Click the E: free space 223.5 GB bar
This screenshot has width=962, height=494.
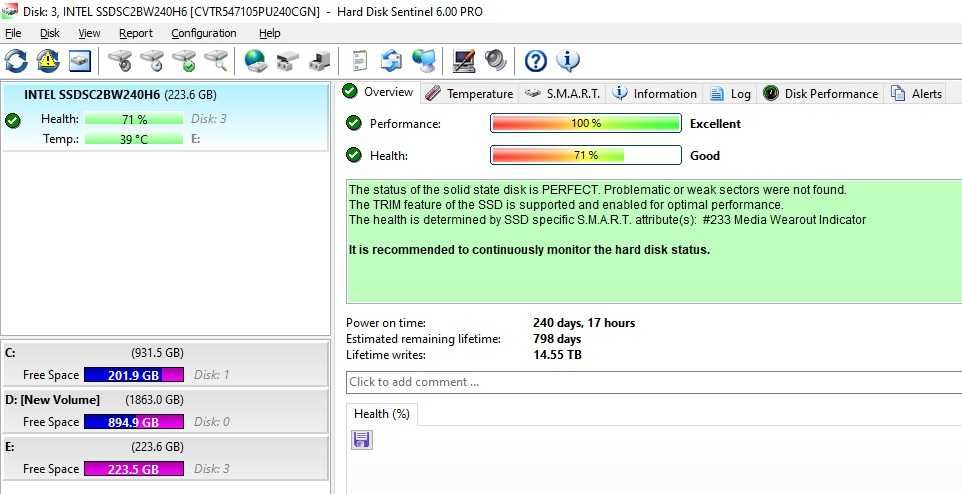coord(134,469)
